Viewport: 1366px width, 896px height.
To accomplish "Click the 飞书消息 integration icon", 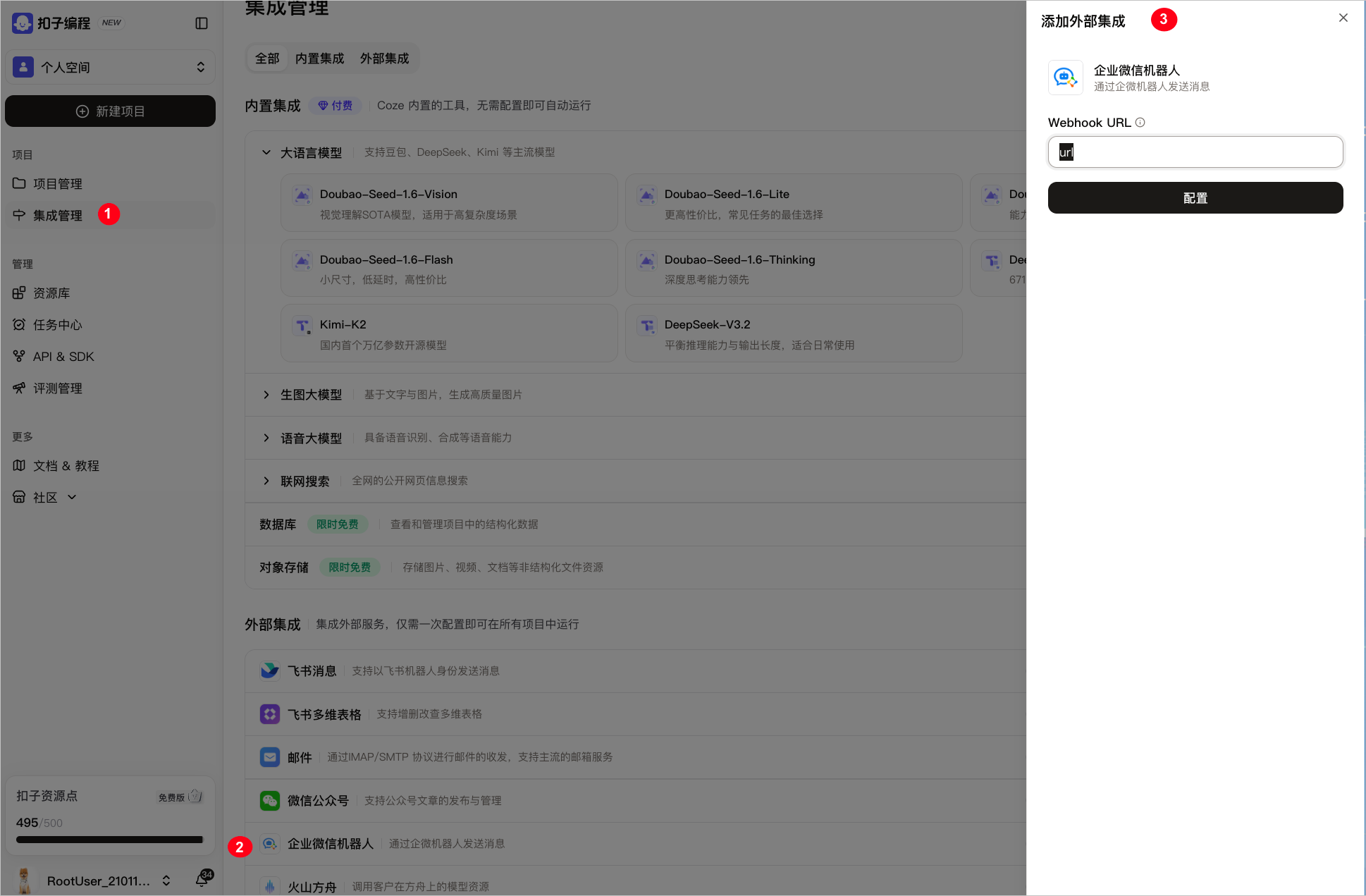I will click(270, 670).
